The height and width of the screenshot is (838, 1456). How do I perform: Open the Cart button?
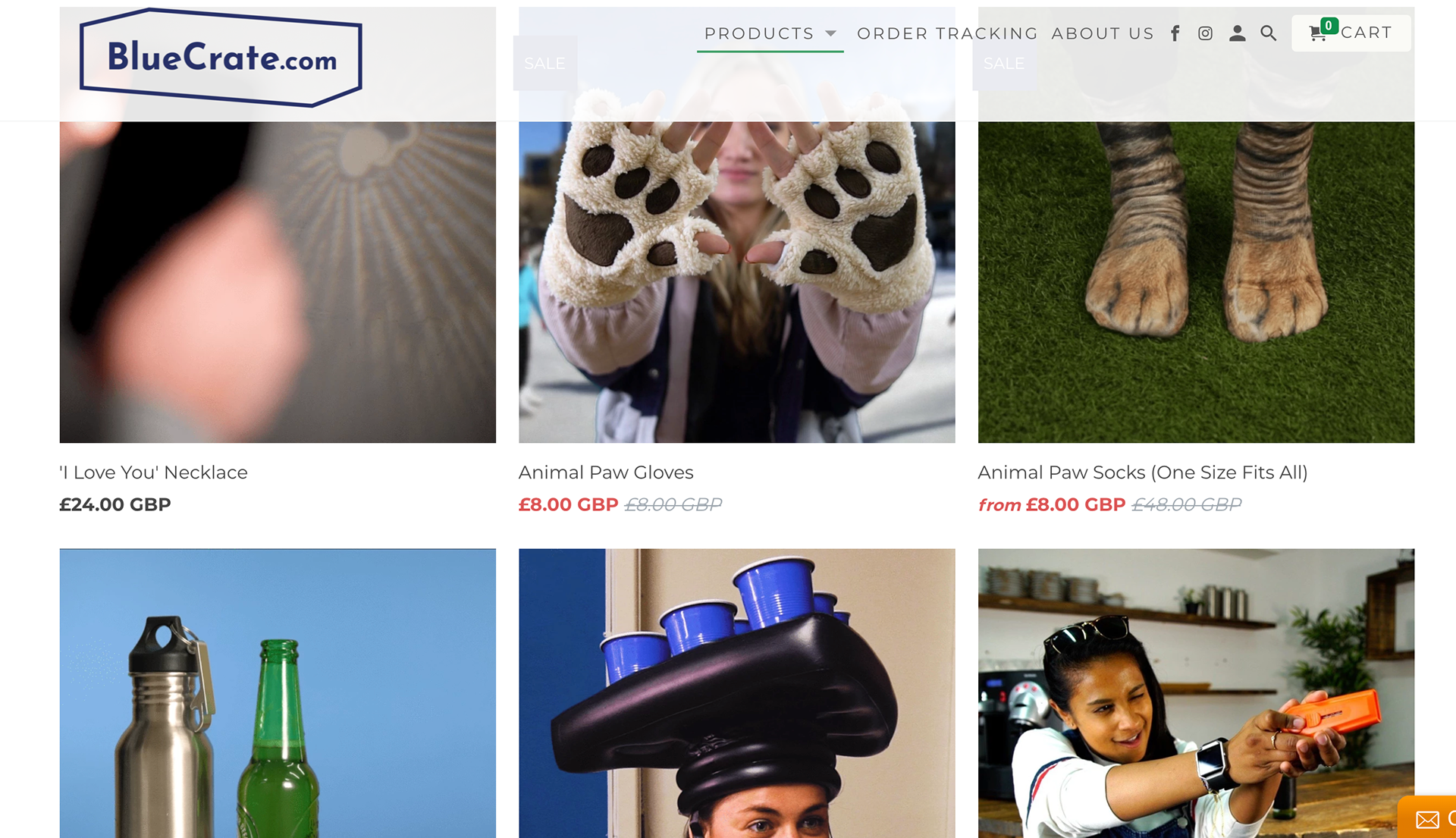tap(1351, 33)
